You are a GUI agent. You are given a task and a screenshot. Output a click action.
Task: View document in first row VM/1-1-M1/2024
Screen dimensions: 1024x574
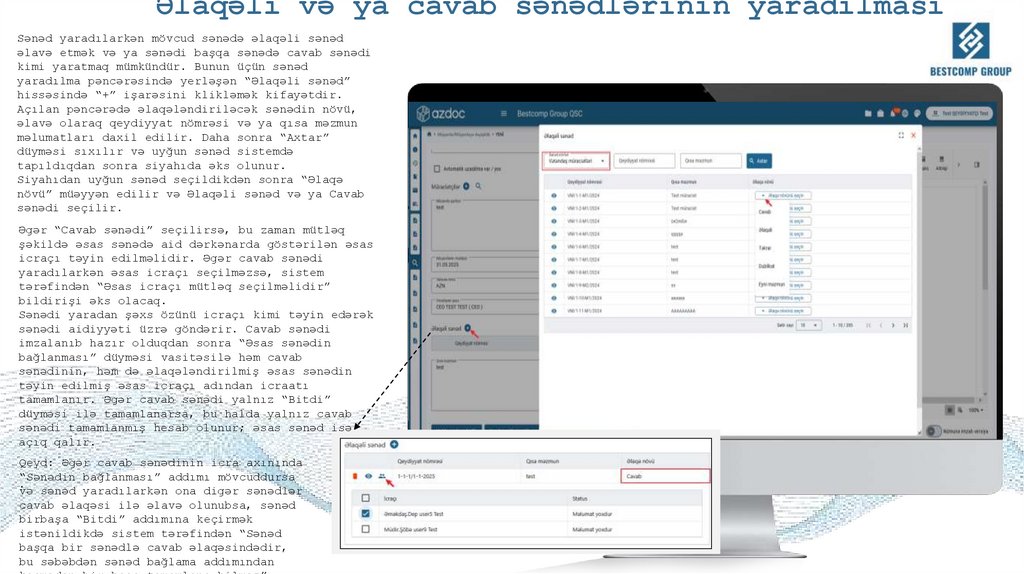click(554, 195)
